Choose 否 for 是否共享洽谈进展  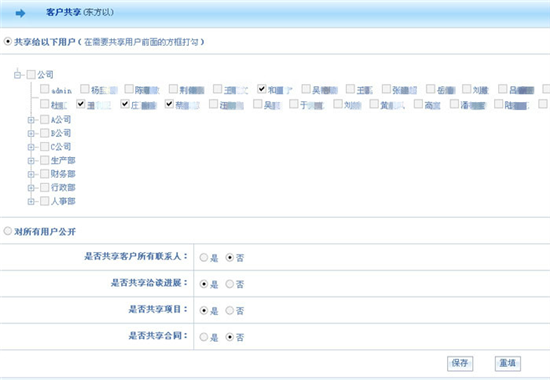click(229, 284)
